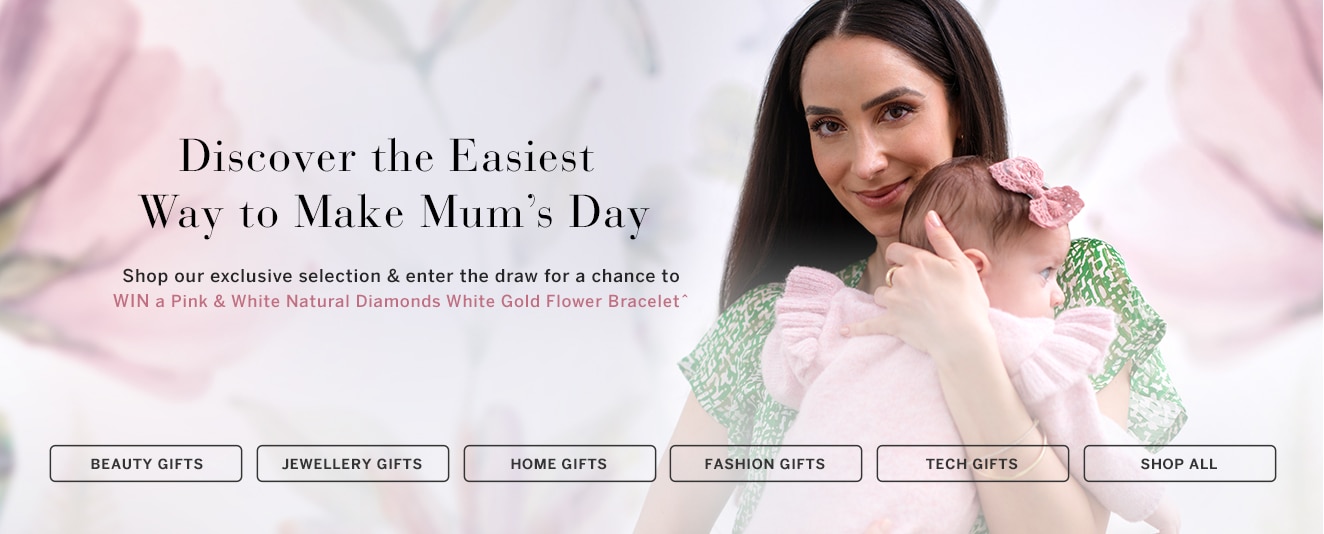Click the gold ring on mother's finger

pos(890,275)
